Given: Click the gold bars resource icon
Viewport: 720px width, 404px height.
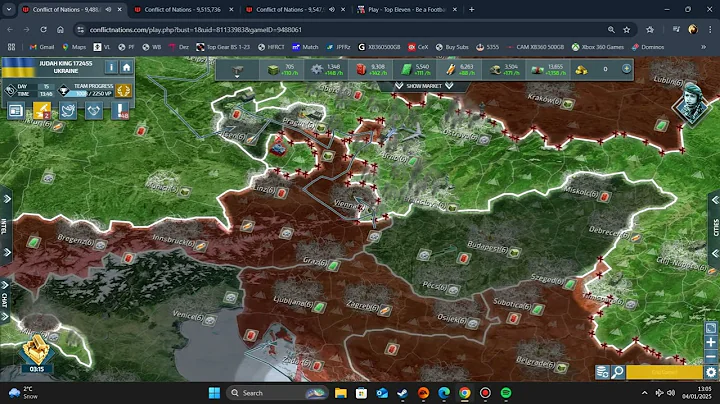Looking at the screenshot, I should click(x=581, y=70).
